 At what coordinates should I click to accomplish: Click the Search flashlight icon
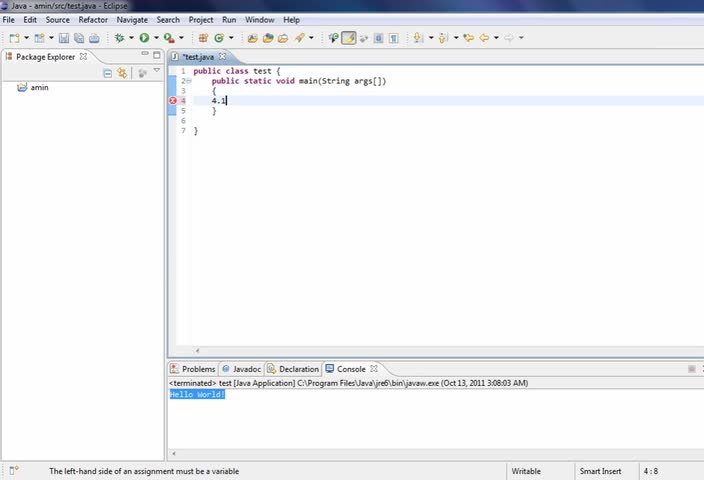pos(299,38)
